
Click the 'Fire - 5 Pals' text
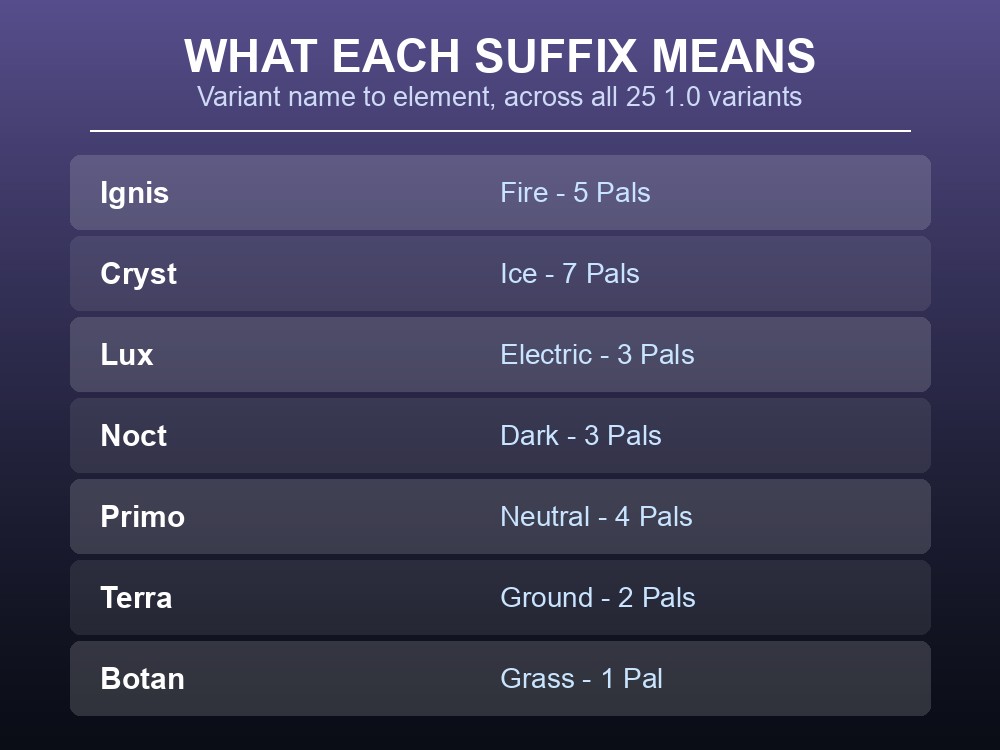(575, 193)
